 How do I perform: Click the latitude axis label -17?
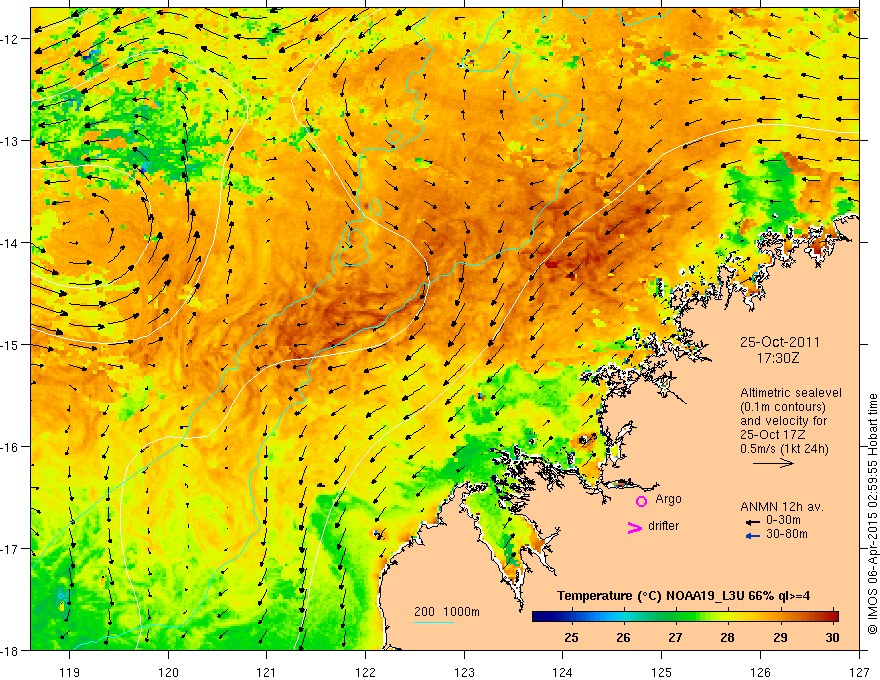point(10,548)
